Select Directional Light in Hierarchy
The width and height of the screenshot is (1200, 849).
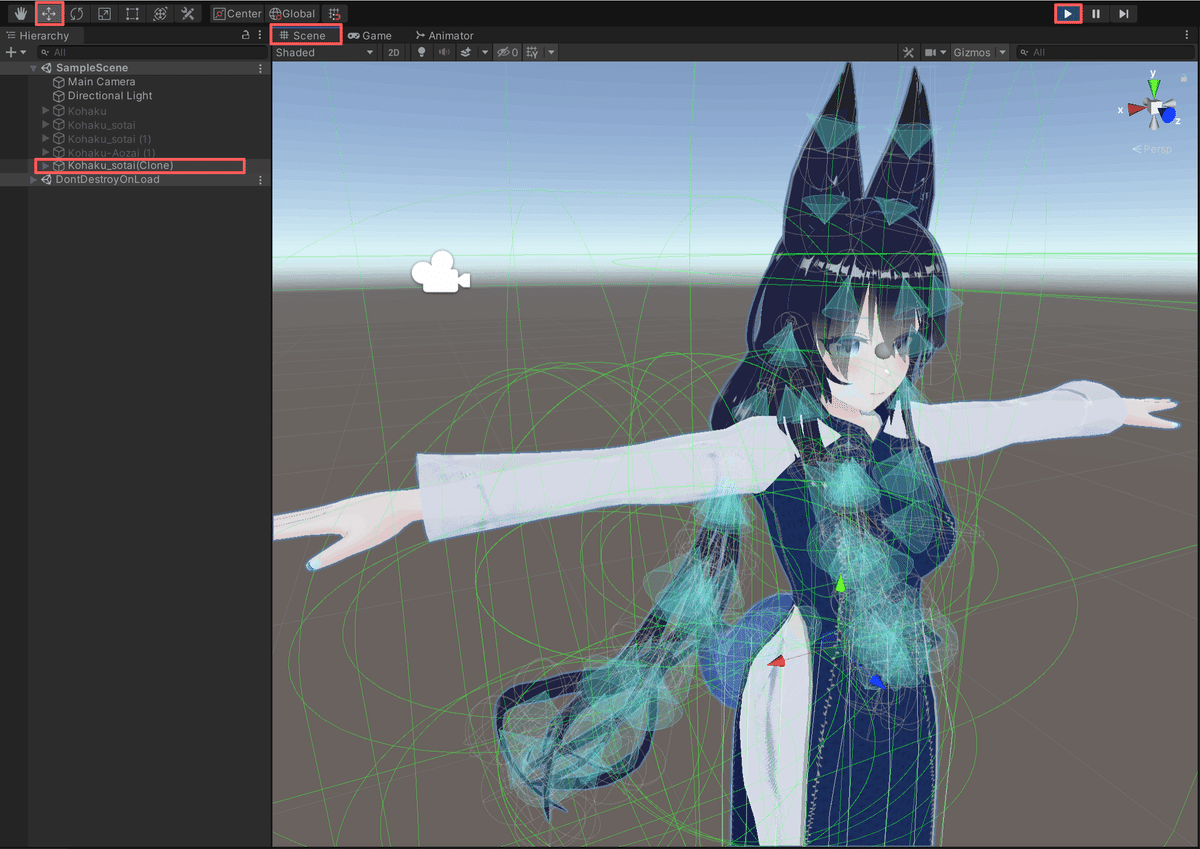[x=110, y=96]
